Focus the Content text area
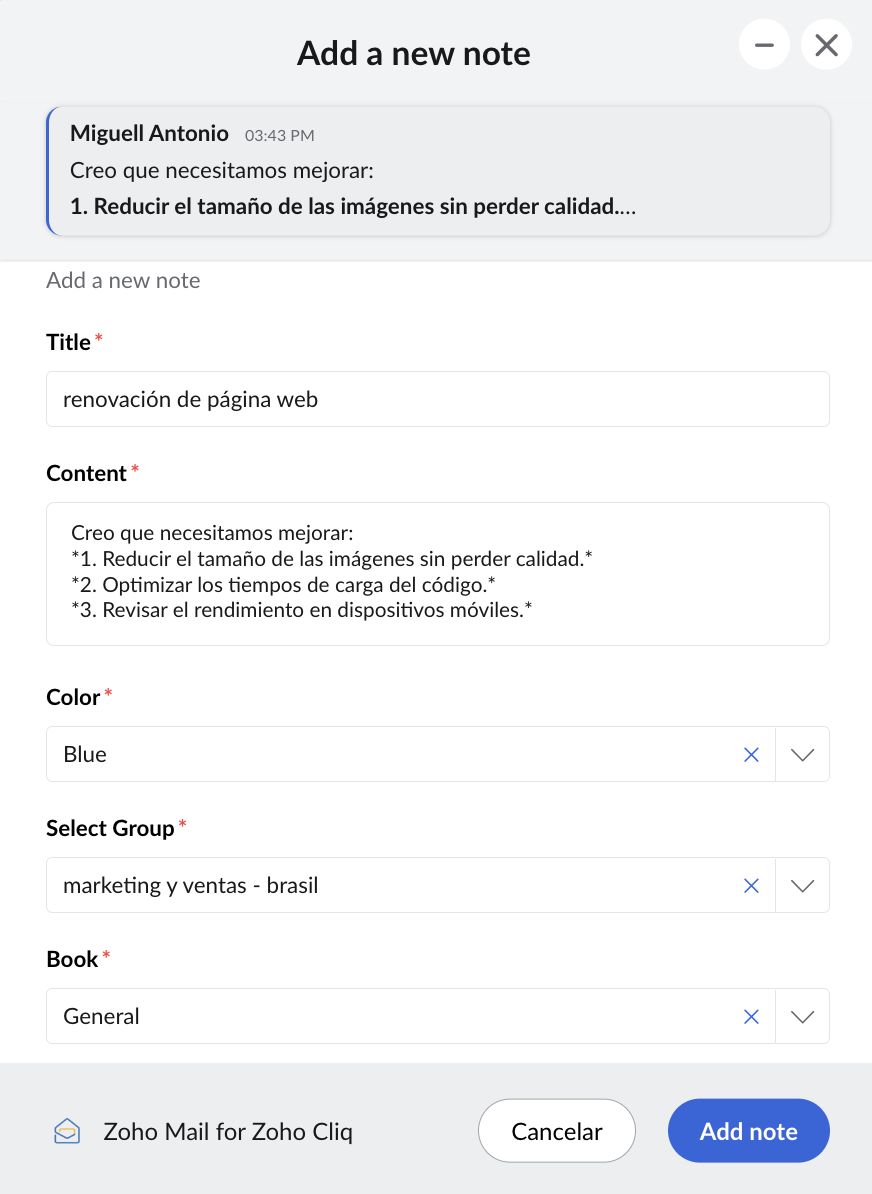Screen dimensions: 872x1194 point(437,574)
